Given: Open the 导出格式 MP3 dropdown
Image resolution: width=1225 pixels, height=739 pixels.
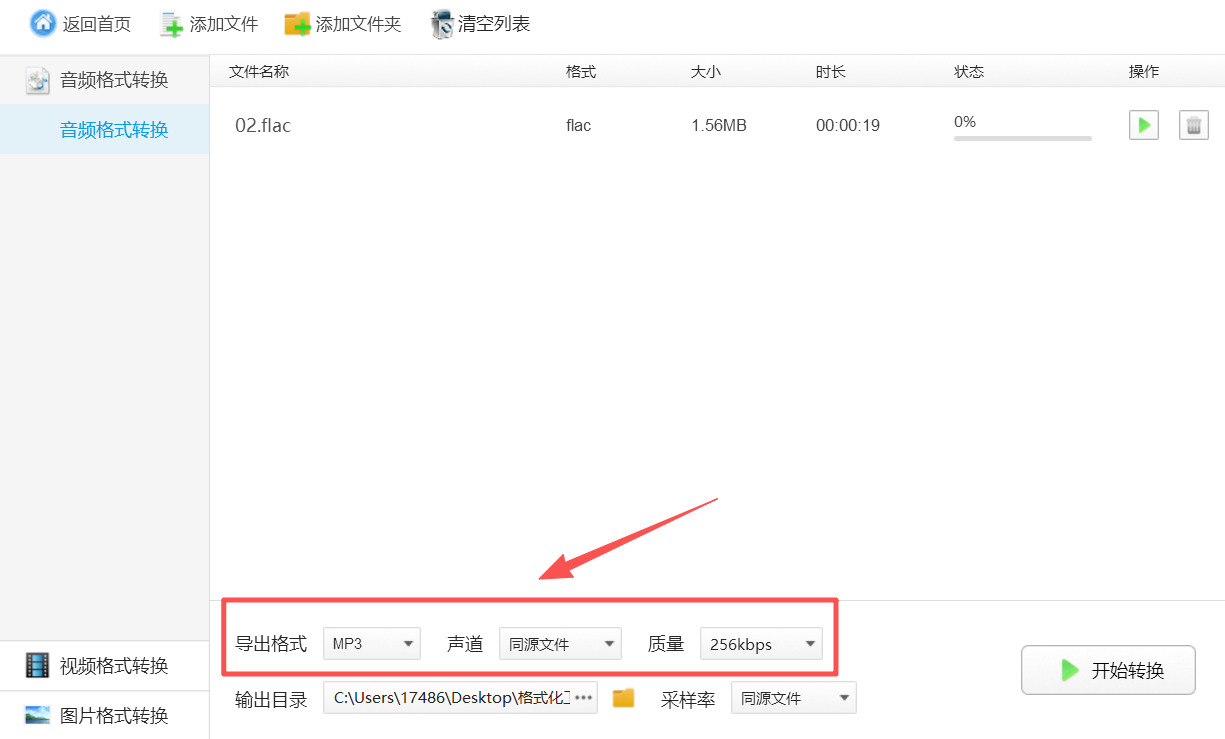Looking at the screenshot, I should coord(372,644).
